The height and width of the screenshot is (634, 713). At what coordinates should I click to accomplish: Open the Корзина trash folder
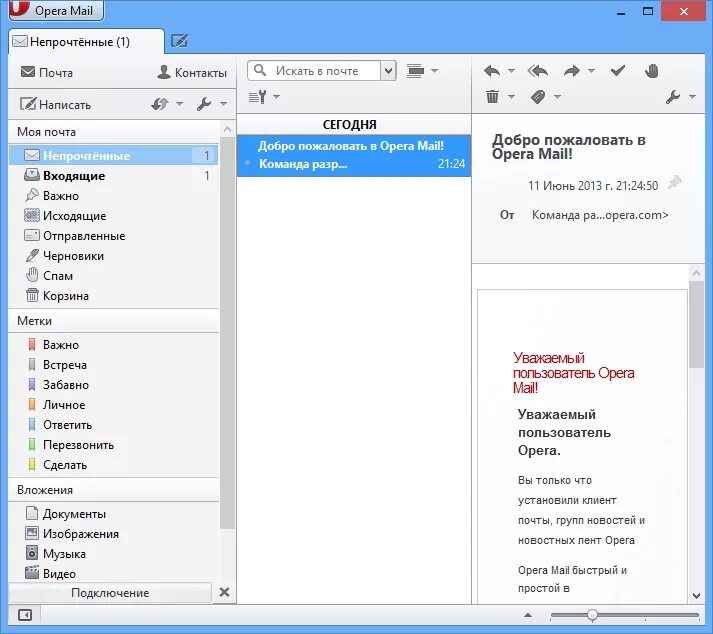tap(113, 296)
